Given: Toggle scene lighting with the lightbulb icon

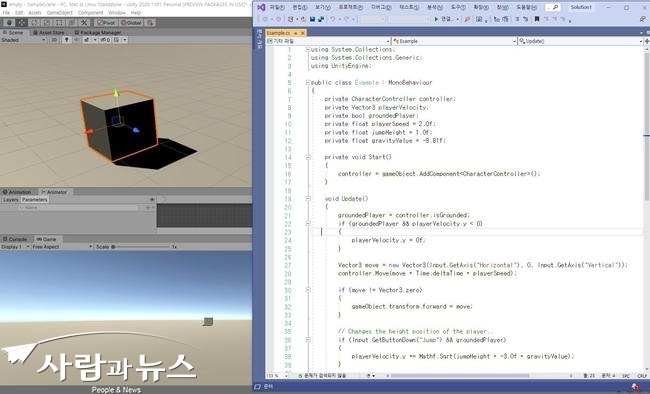Looking at the screenshot, I should (66, 40).
